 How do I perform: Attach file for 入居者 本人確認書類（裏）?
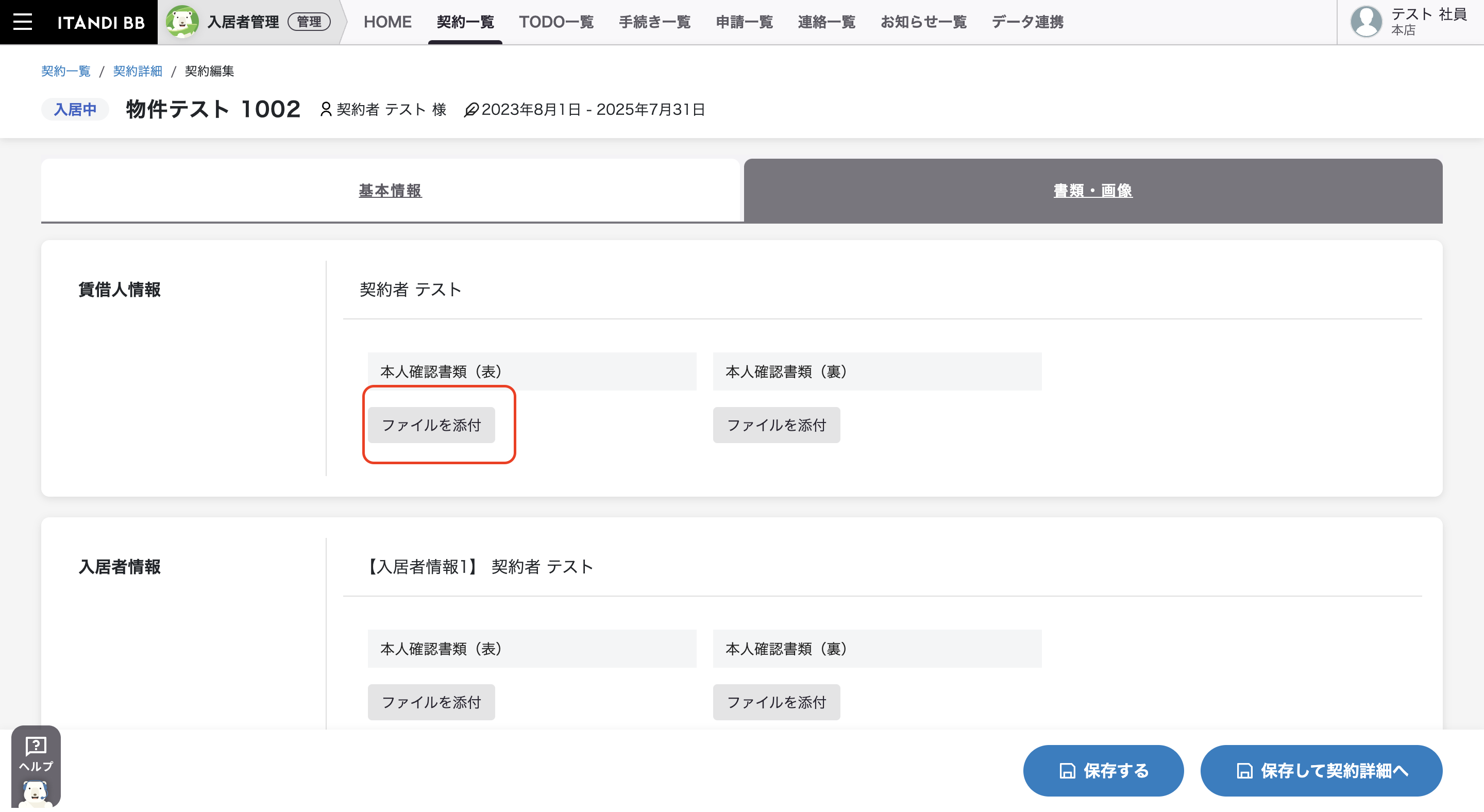click(776, 702)
